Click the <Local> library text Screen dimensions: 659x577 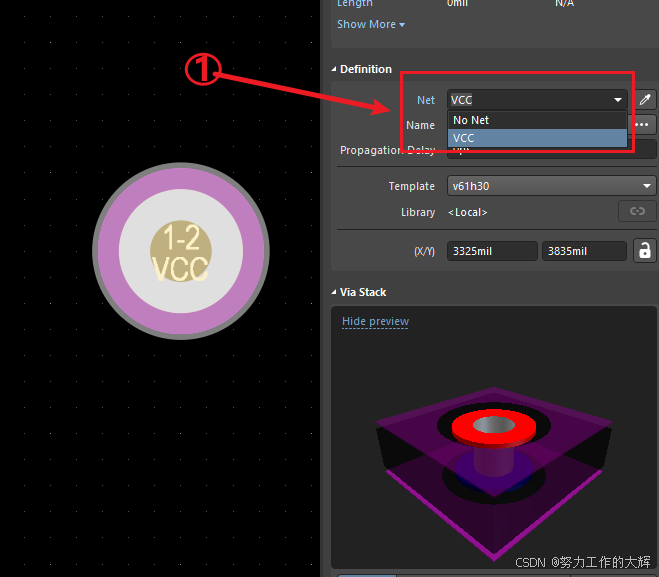[x=467, y=212]
